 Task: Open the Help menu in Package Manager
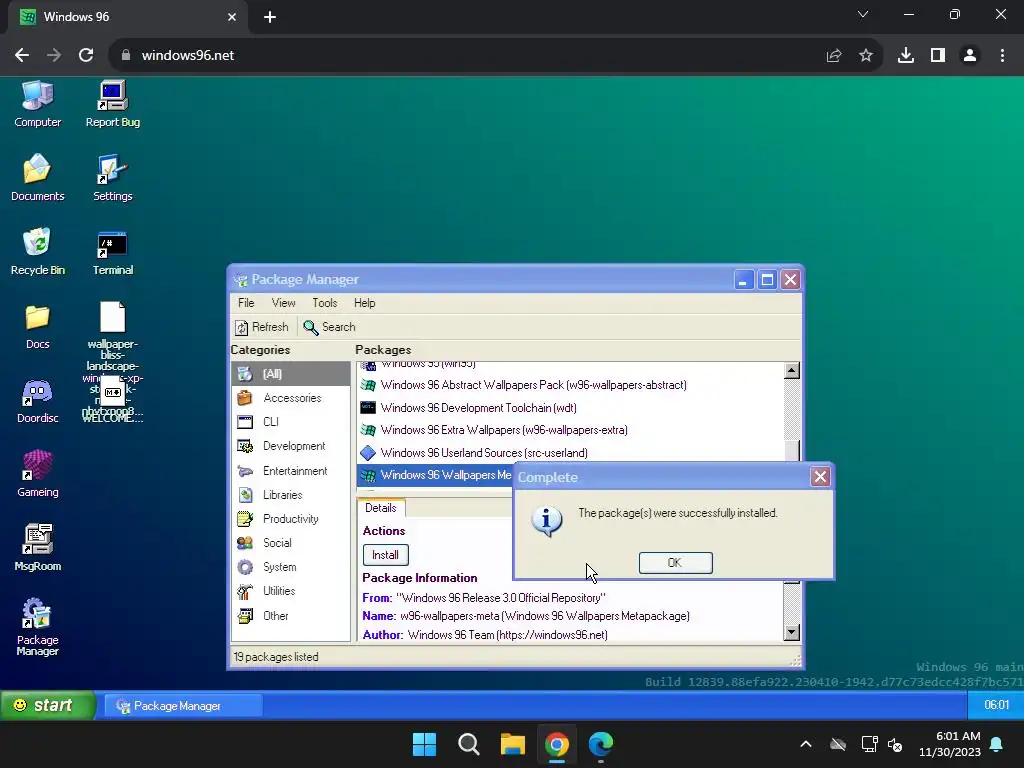click(364, 303)
